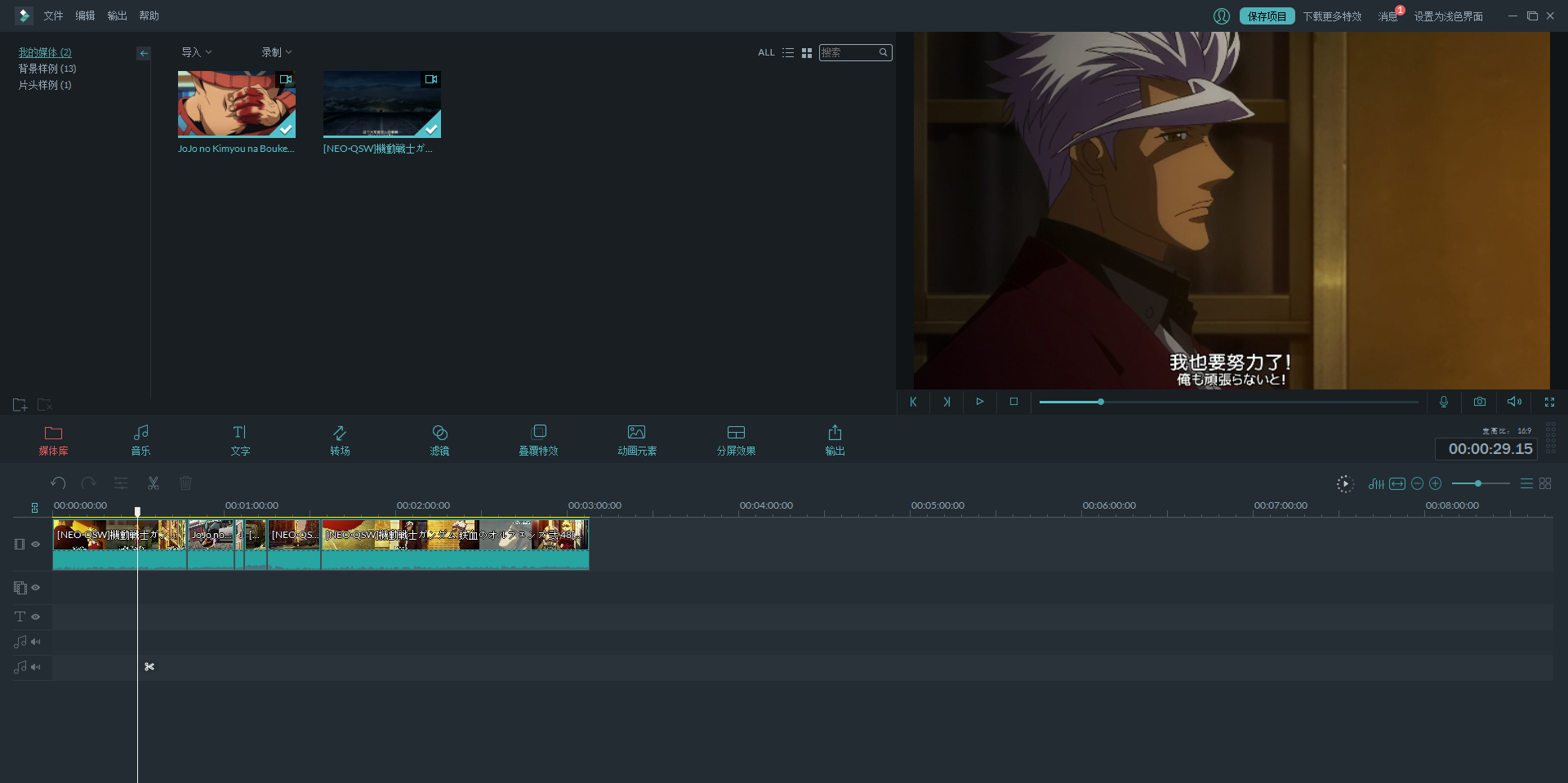Image resolution: width=1568 pixels, height=783 pixels.
Task: Open the 文字 text tab
Action: tap(240, 440)
